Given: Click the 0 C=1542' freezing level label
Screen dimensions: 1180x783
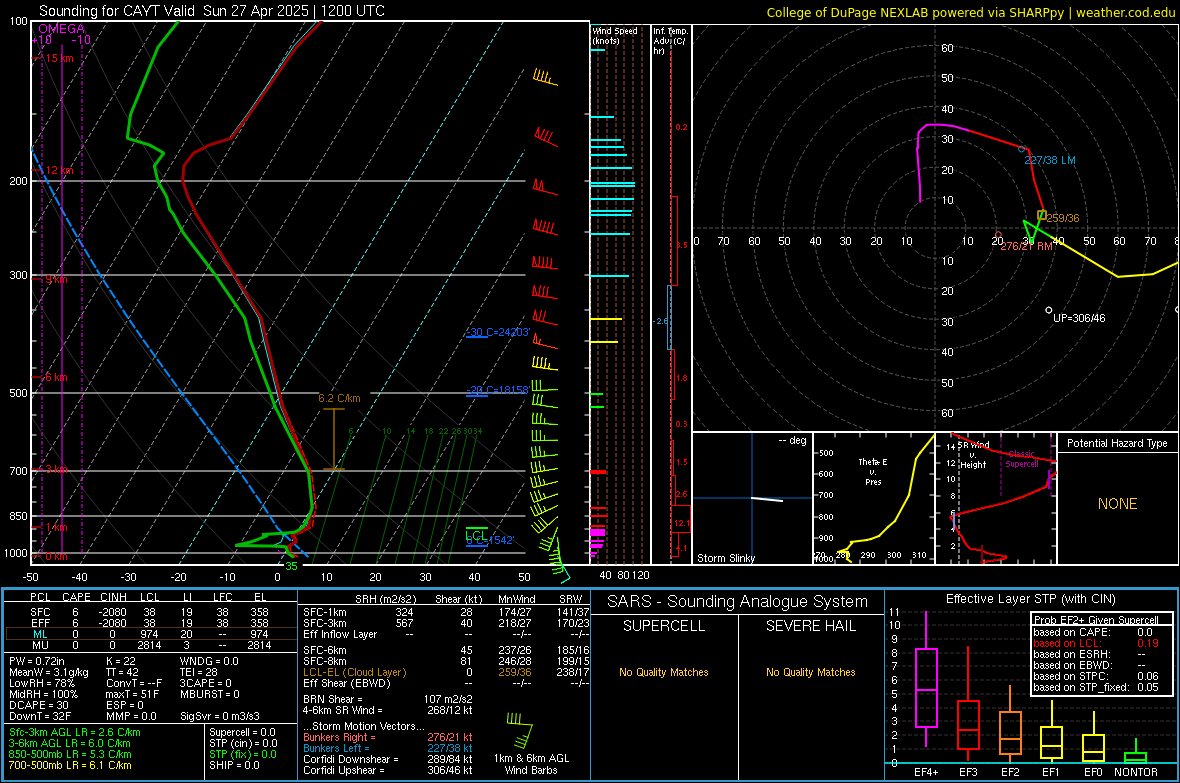Looking at the screenshot, I should 490,541.
